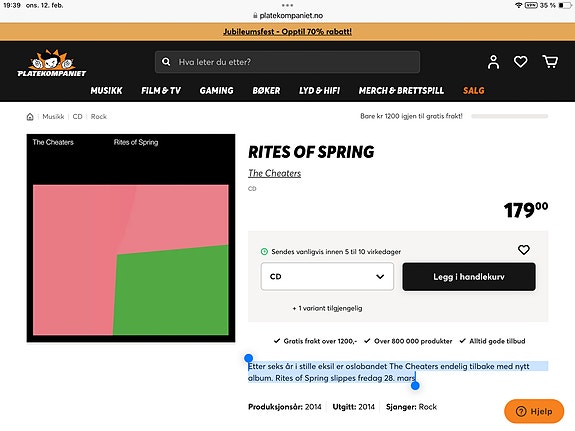The image size is (575, 431).
Task: Open the SALG menu item
Action: [x=473, y=91]
